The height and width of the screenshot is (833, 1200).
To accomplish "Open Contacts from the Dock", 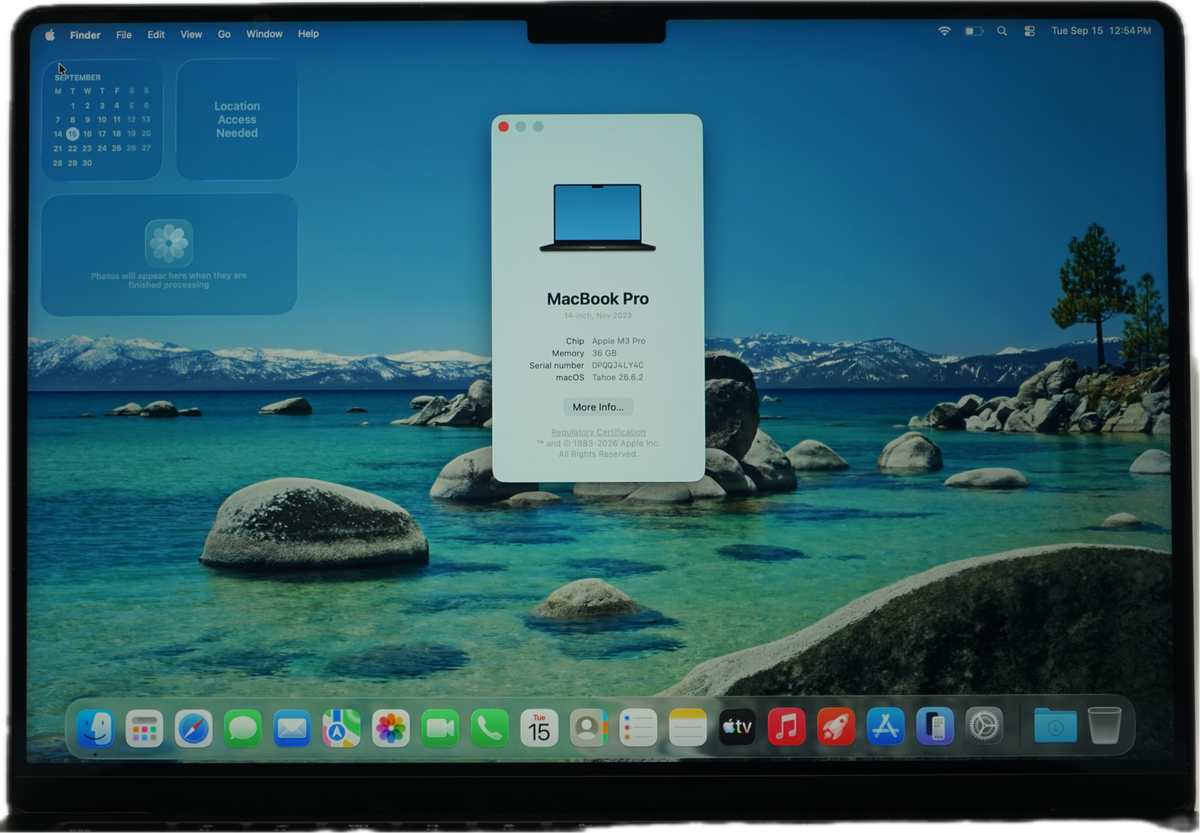I will (588, 728).
